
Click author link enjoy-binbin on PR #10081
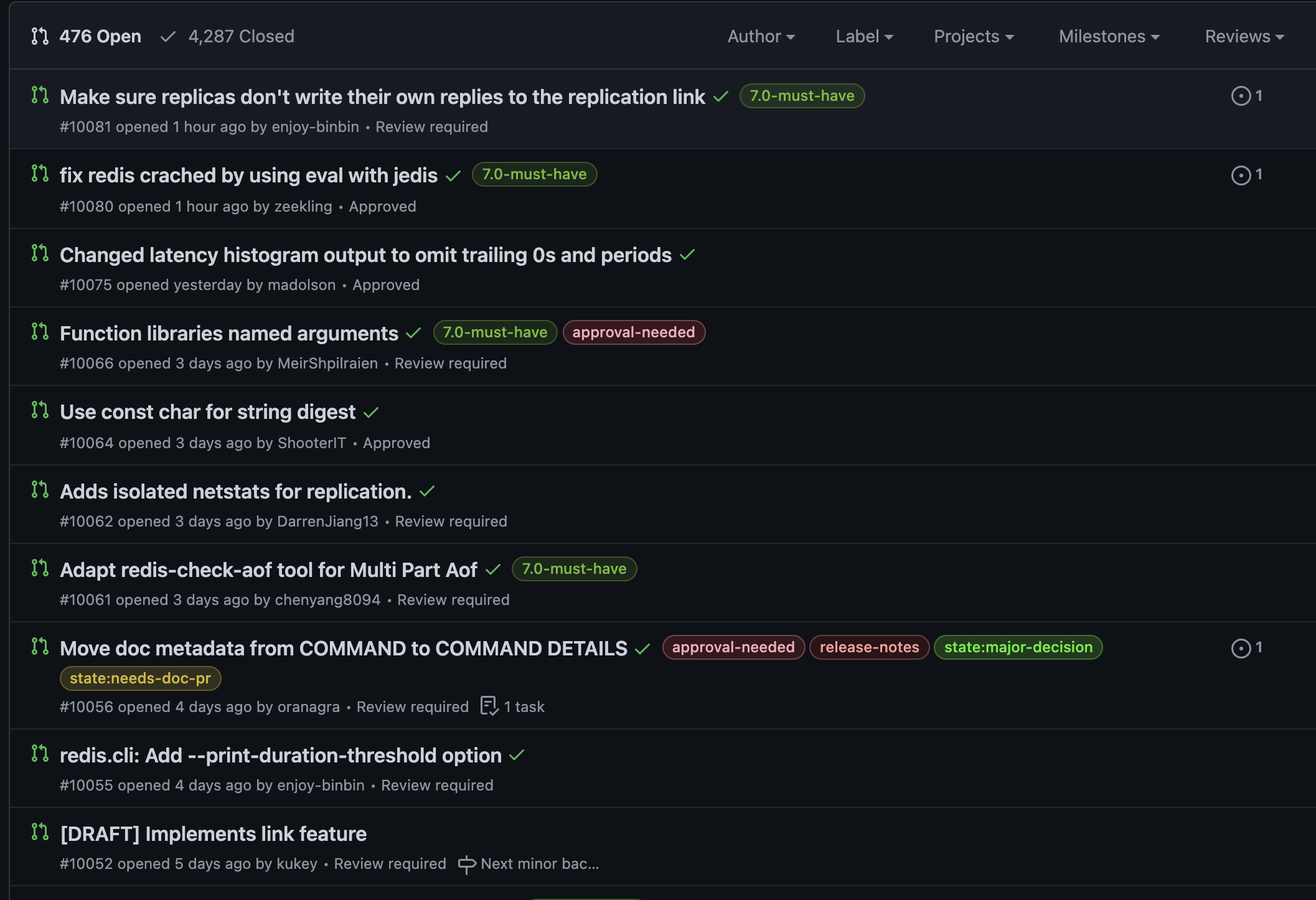[x=315, y=127]
